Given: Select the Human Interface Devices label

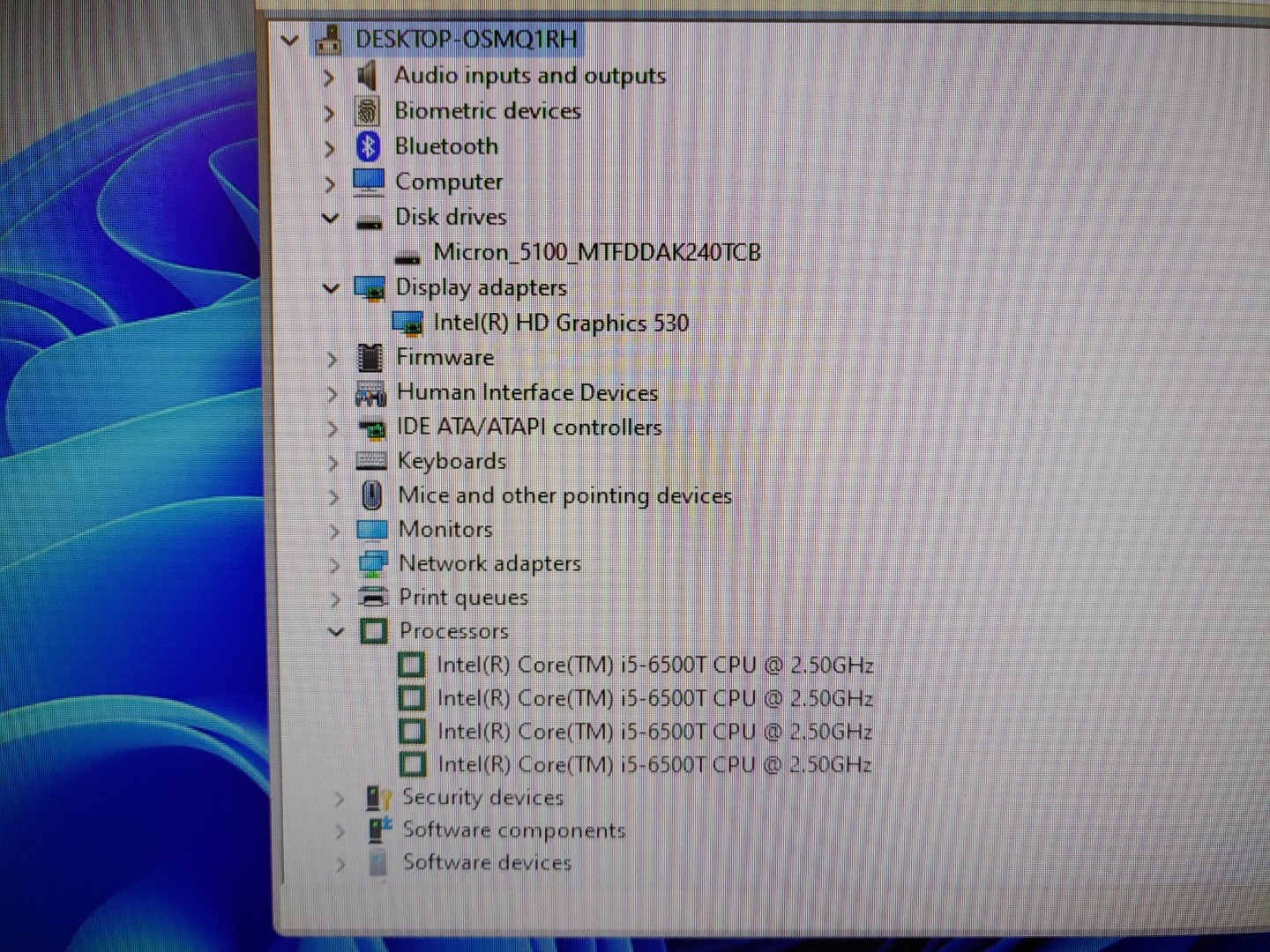Looking at the screenshot, I should (x=527, y=392).
